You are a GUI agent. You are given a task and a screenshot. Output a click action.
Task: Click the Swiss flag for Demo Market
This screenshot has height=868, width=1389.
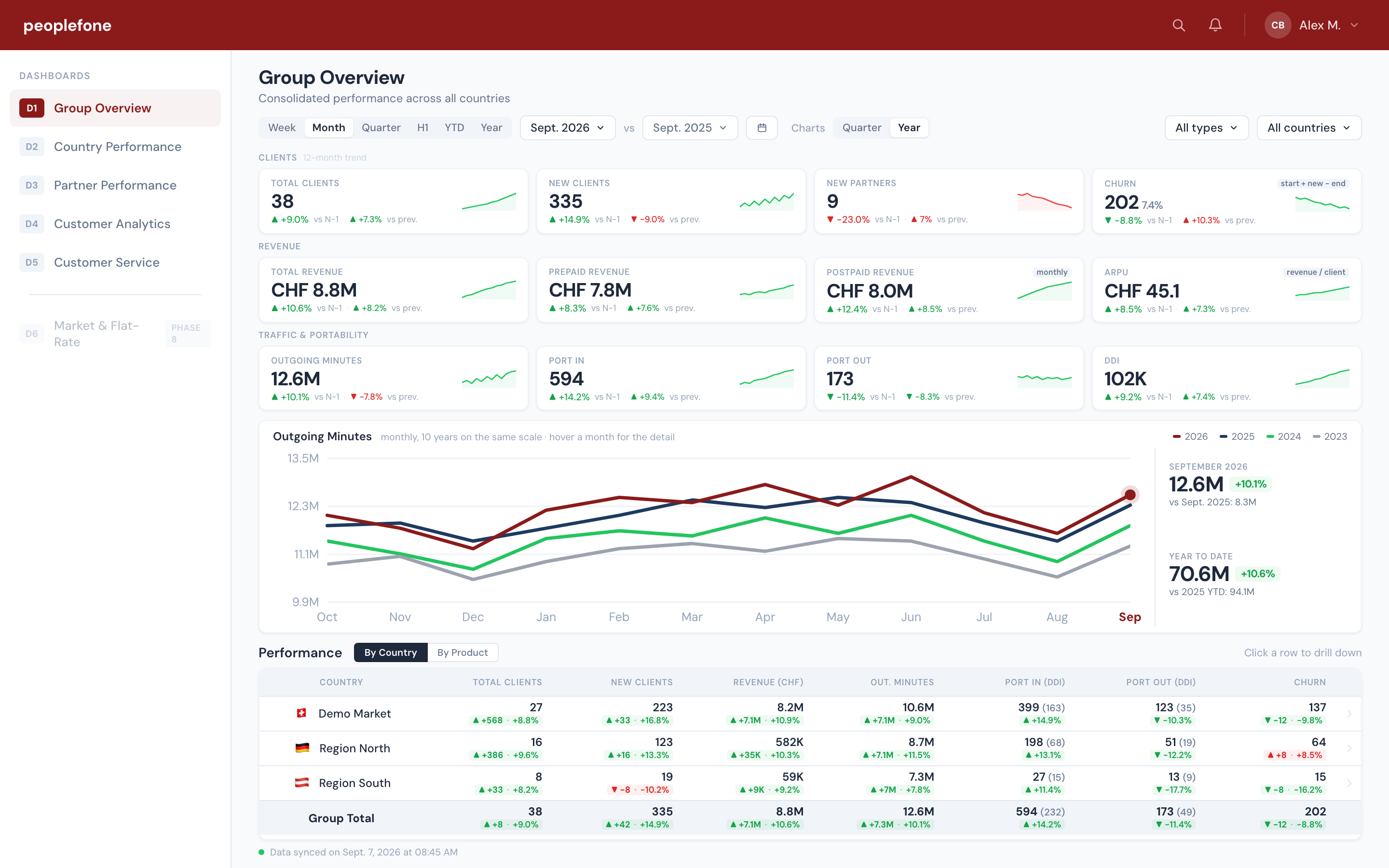pos(301,713)
